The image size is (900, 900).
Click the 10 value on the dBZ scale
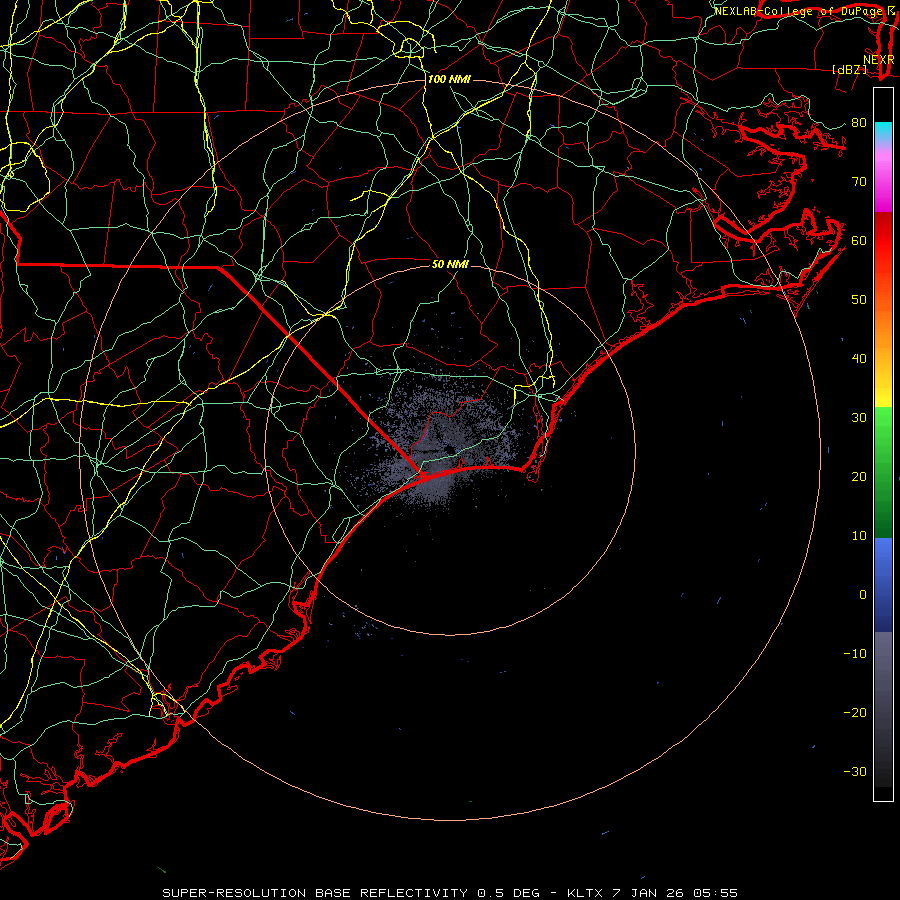click(859, 536)
